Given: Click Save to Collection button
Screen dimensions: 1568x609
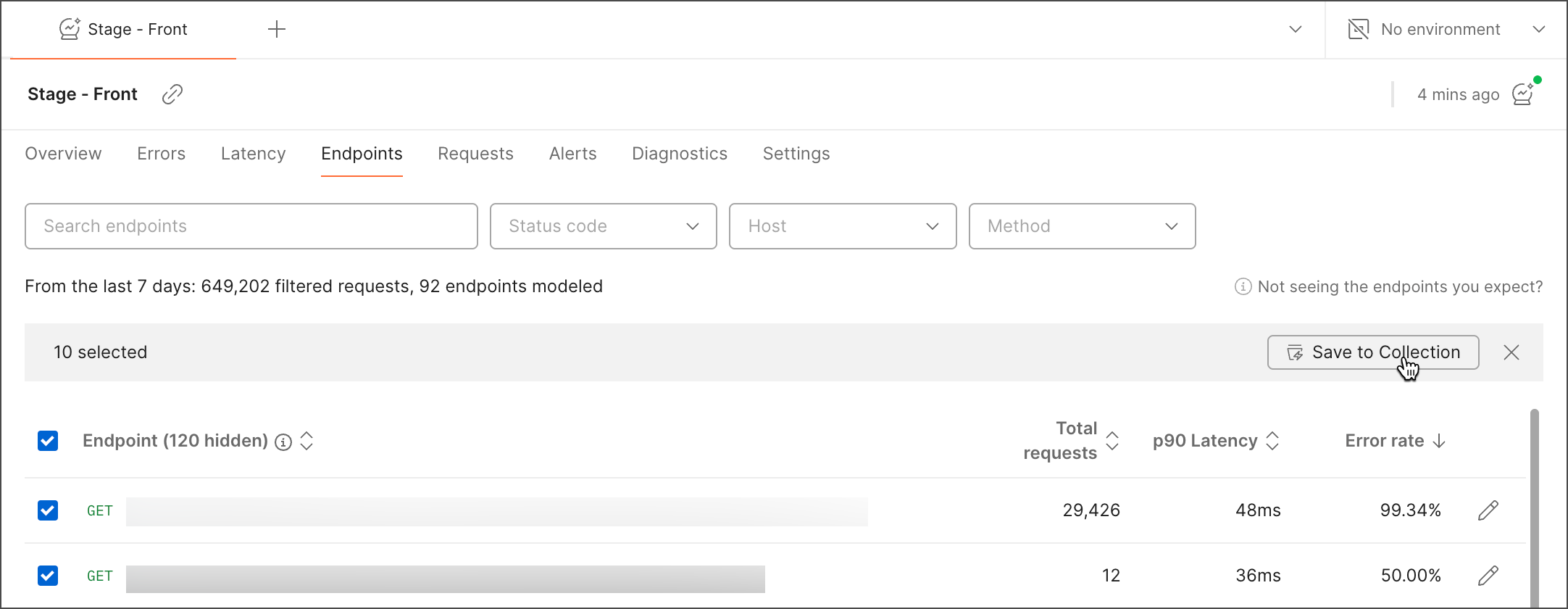Looking at the screenshot, I should (1373, 352).
